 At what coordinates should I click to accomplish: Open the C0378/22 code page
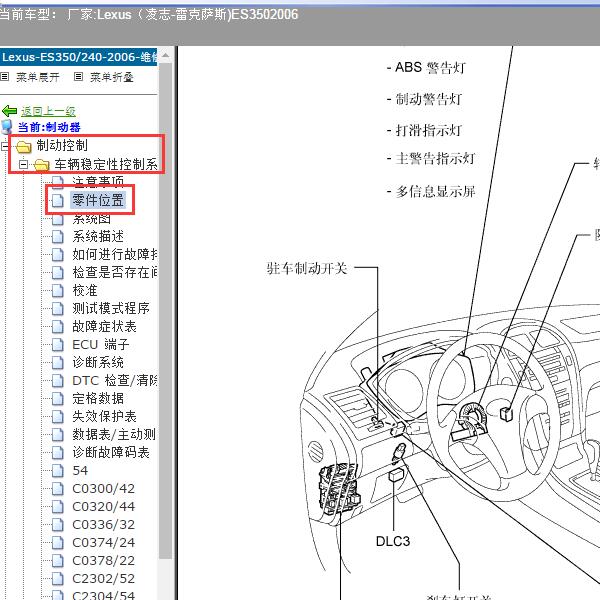pyautogui.click(x=103, y=561)
